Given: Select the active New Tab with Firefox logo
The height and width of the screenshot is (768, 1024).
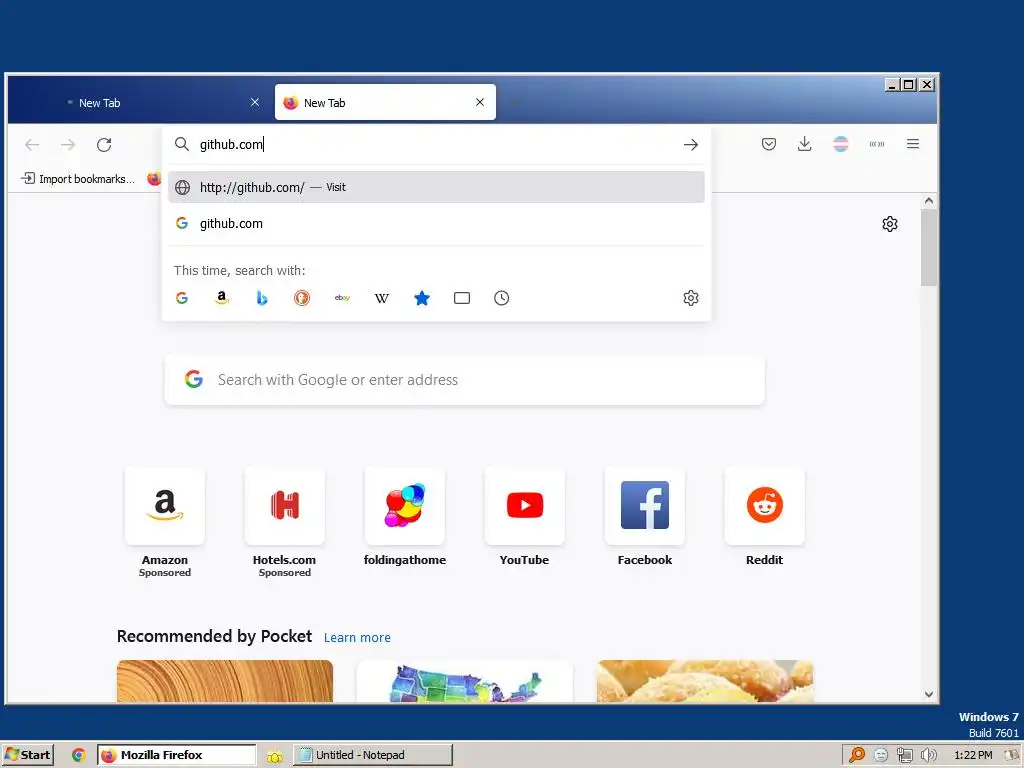Looking at the screenshot, I should [x=385, y=103].
